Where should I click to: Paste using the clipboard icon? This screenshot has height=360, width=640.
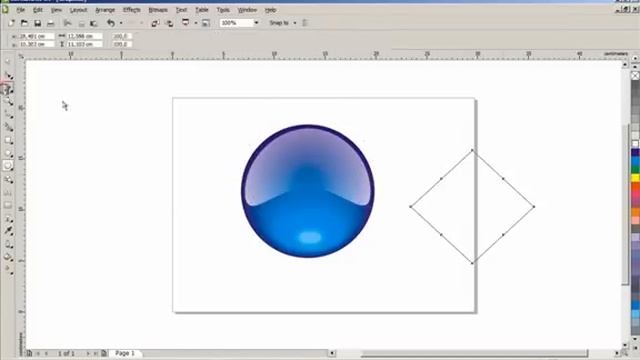[x=94, y=23]
